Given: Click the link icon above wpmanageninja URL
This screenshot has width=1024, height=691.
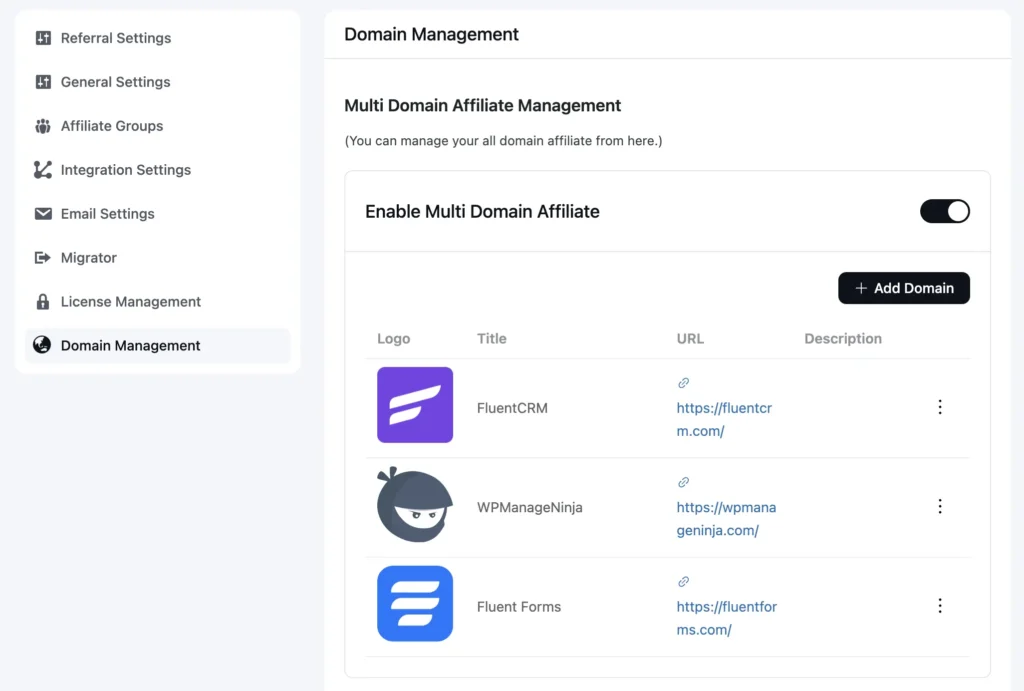Looking at the screenshot, I should pos(683,482).
